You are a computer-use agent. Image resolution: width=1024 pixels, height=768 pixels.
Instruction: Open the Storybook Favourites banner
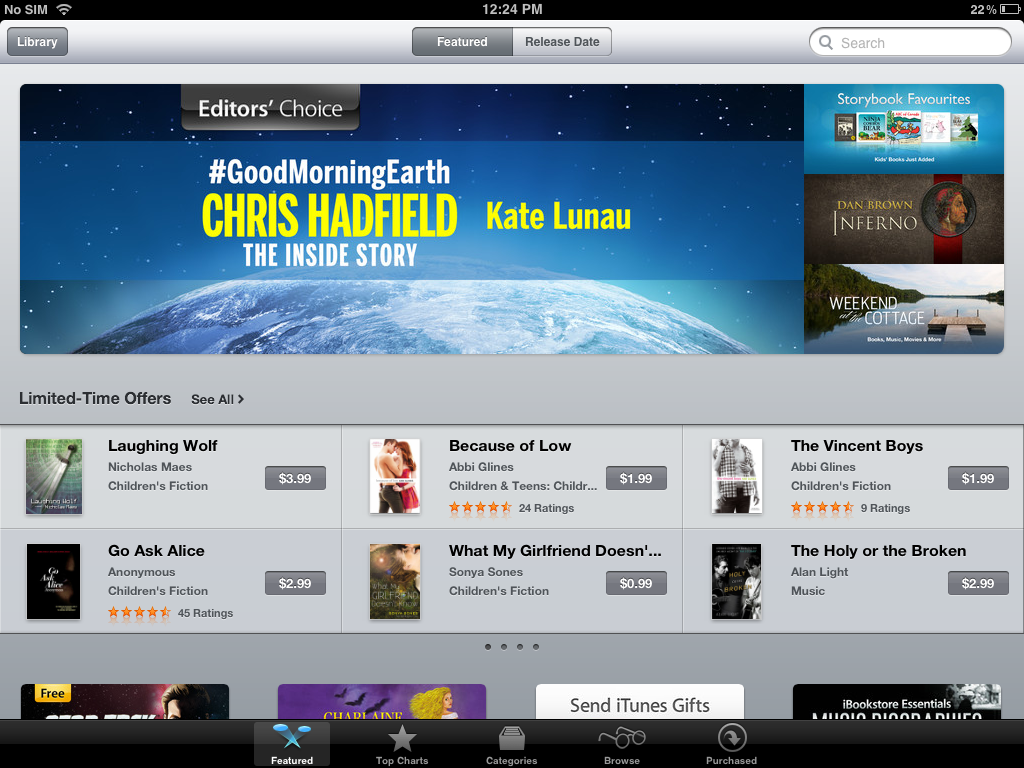pyautogui.click(x=904, y=129)
